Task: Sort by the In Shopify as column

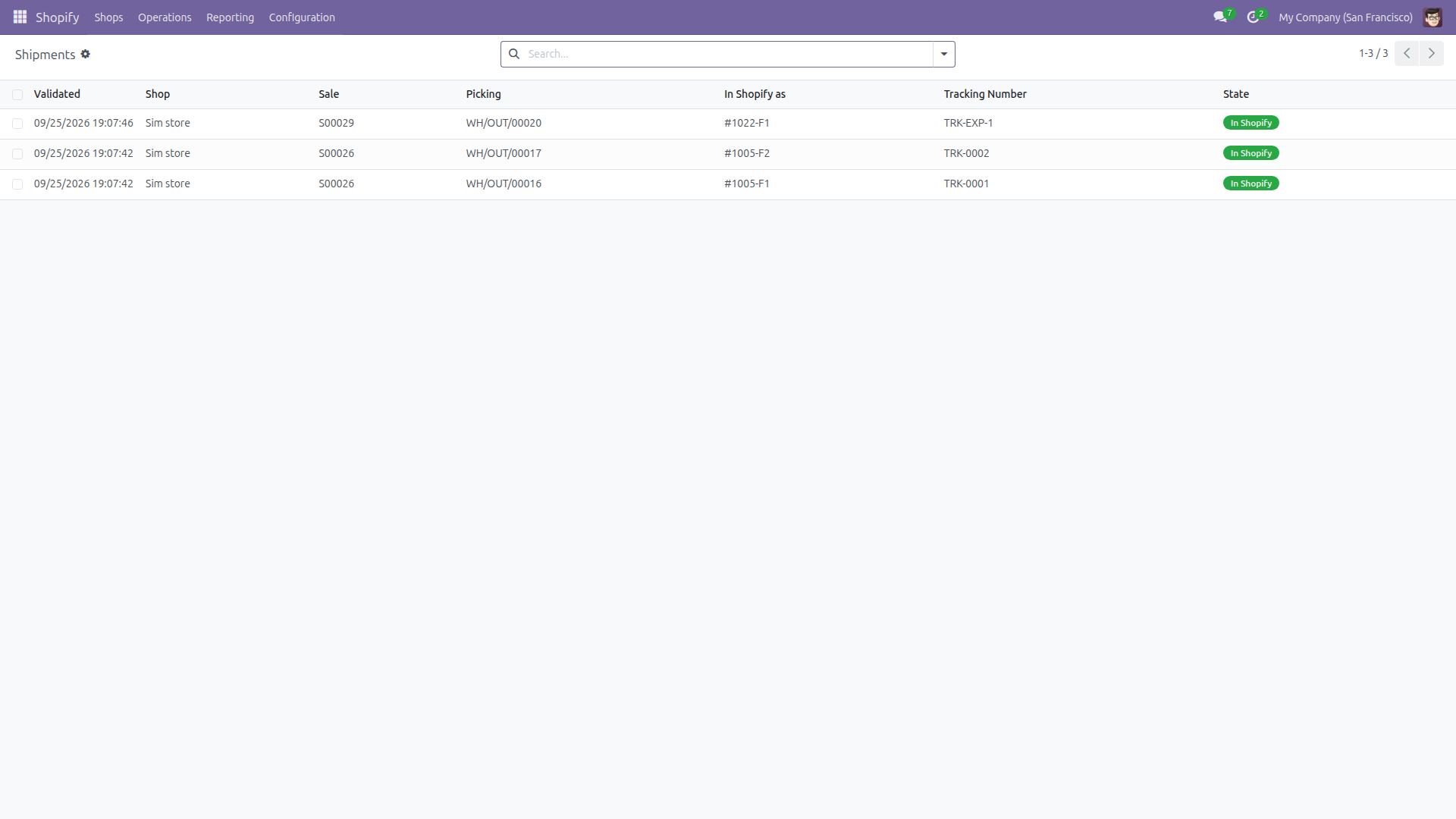Action: pos(755,94)
